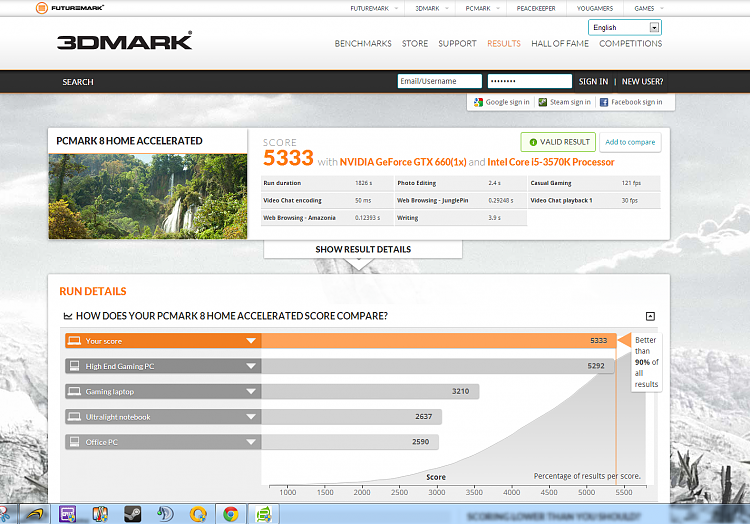Open the TeamSpeak taskbar icon

click(x=165, y=514)
